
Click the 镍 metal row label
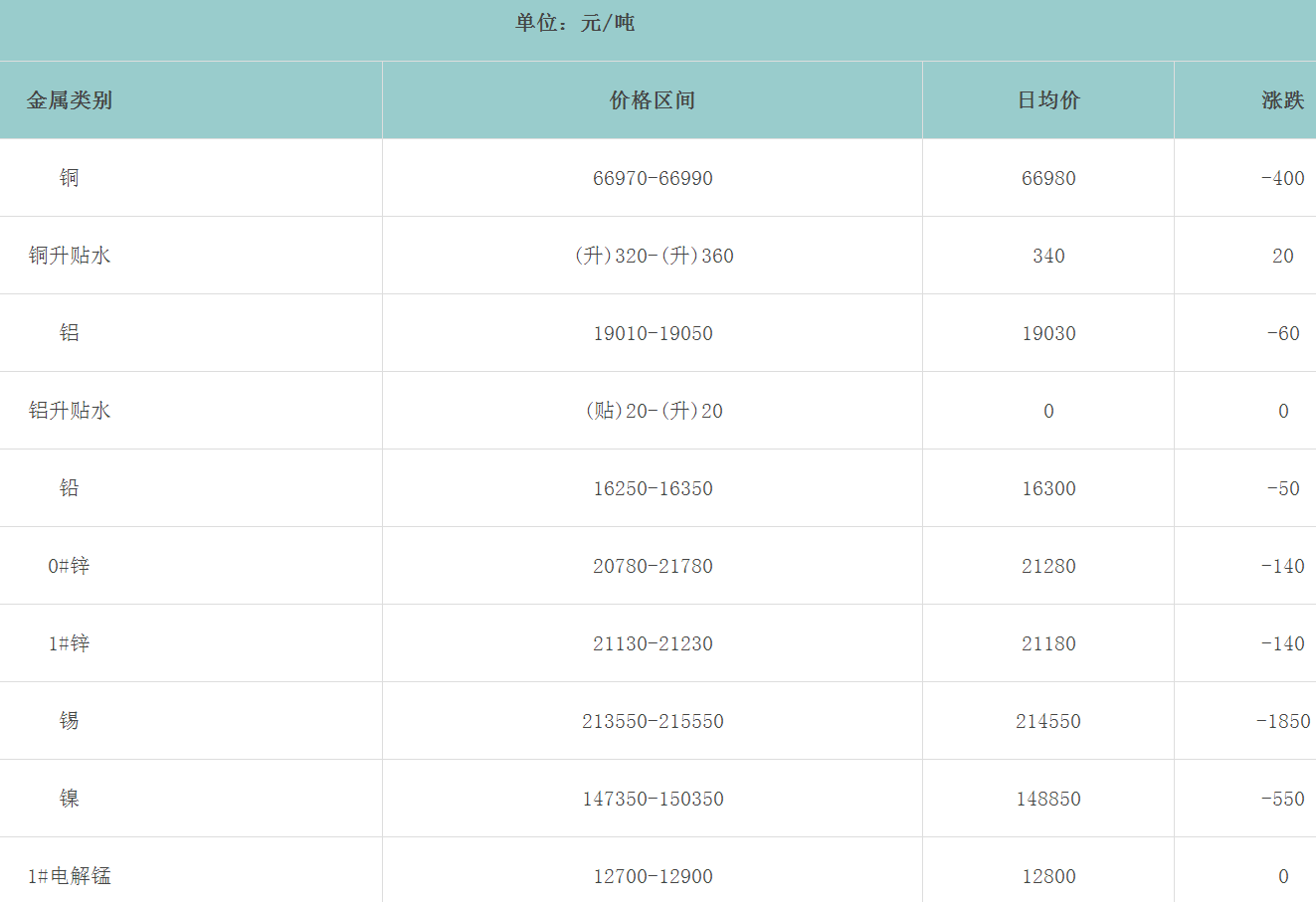coord(69,799)
